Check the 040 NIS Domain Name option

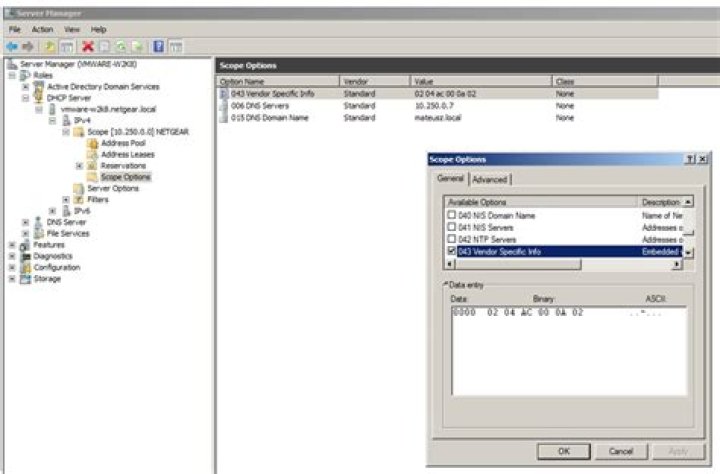pos(452,214)
